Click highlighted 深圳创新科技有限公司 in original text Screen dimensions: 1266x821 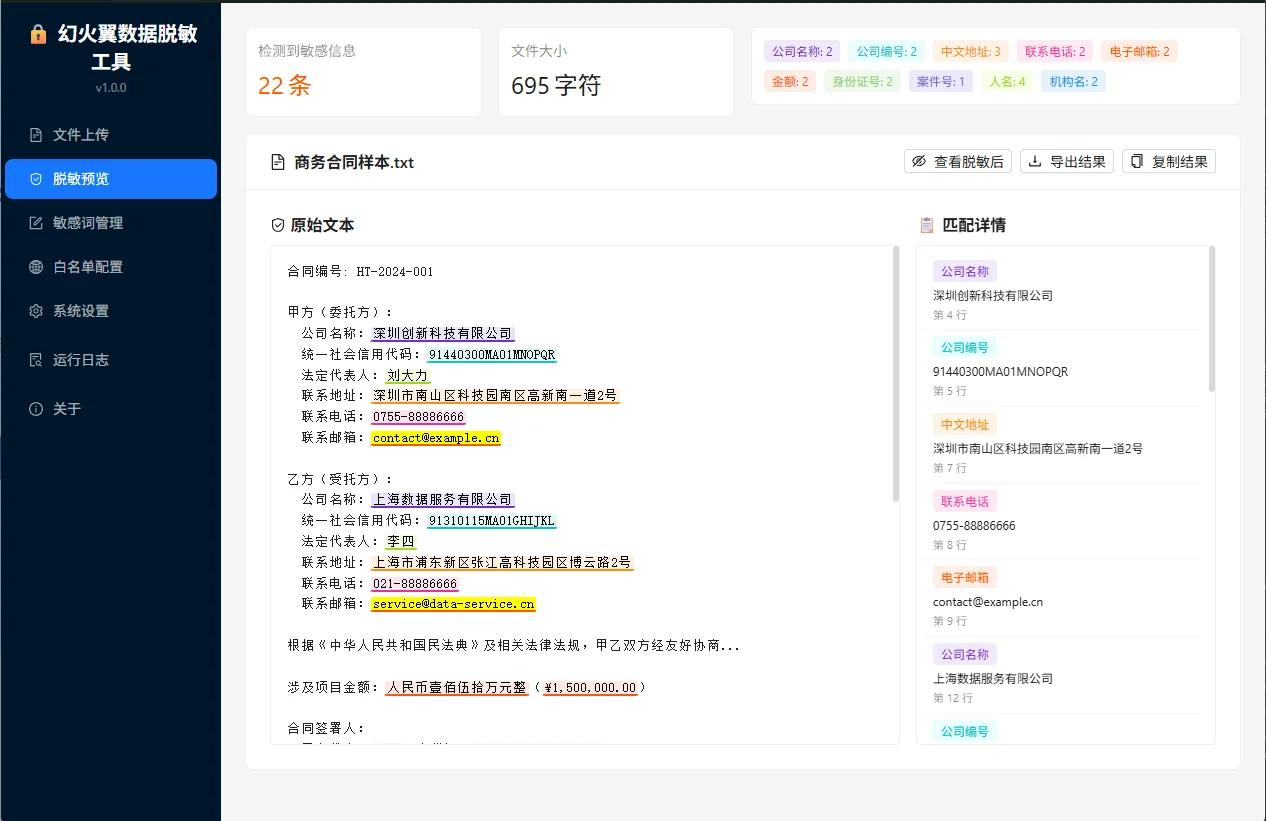(x=442, y=333)
